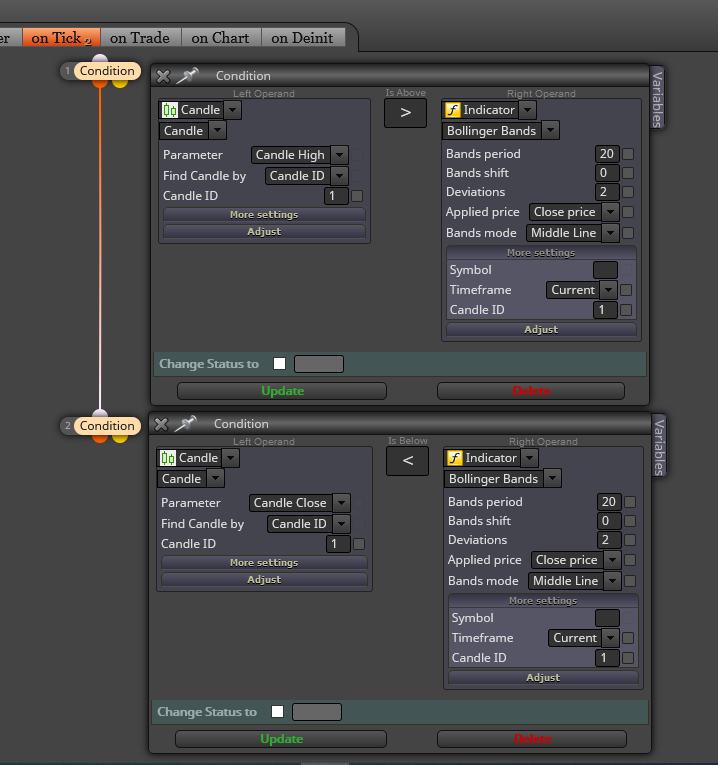Tick Change Status to checkbox in first Condition
This screenshot has height=765, width=718.
(279, 363)
